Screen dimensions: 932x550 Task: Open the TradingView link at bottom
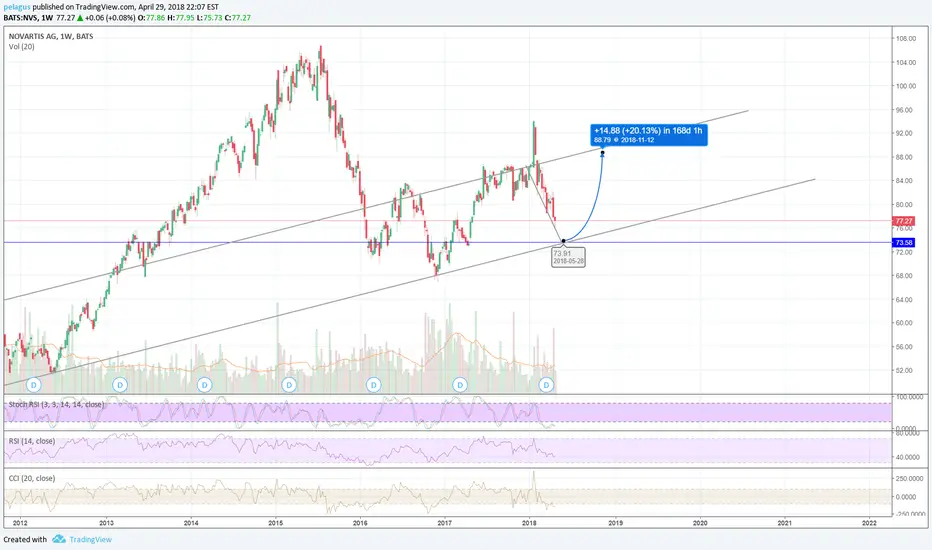[90, 539]
